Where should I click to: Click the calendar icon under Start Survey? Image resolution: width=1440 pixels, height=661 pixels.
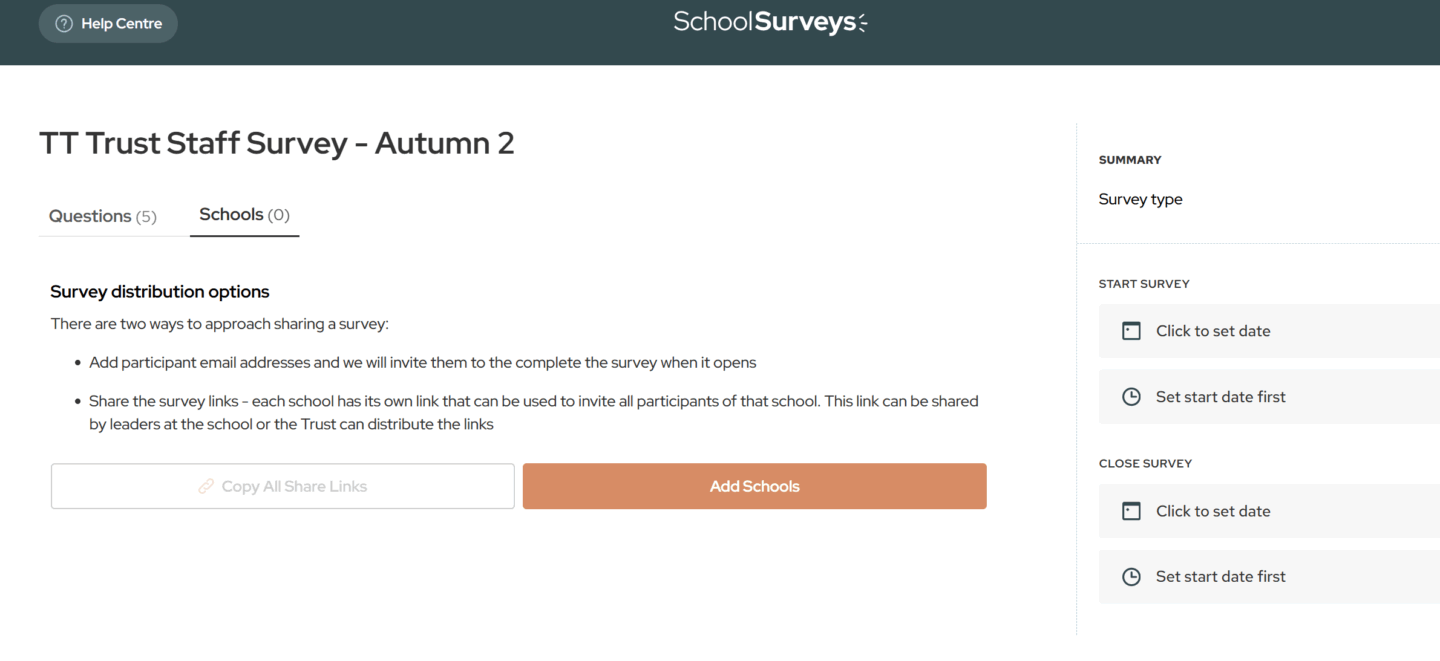tap(1131, 331)
